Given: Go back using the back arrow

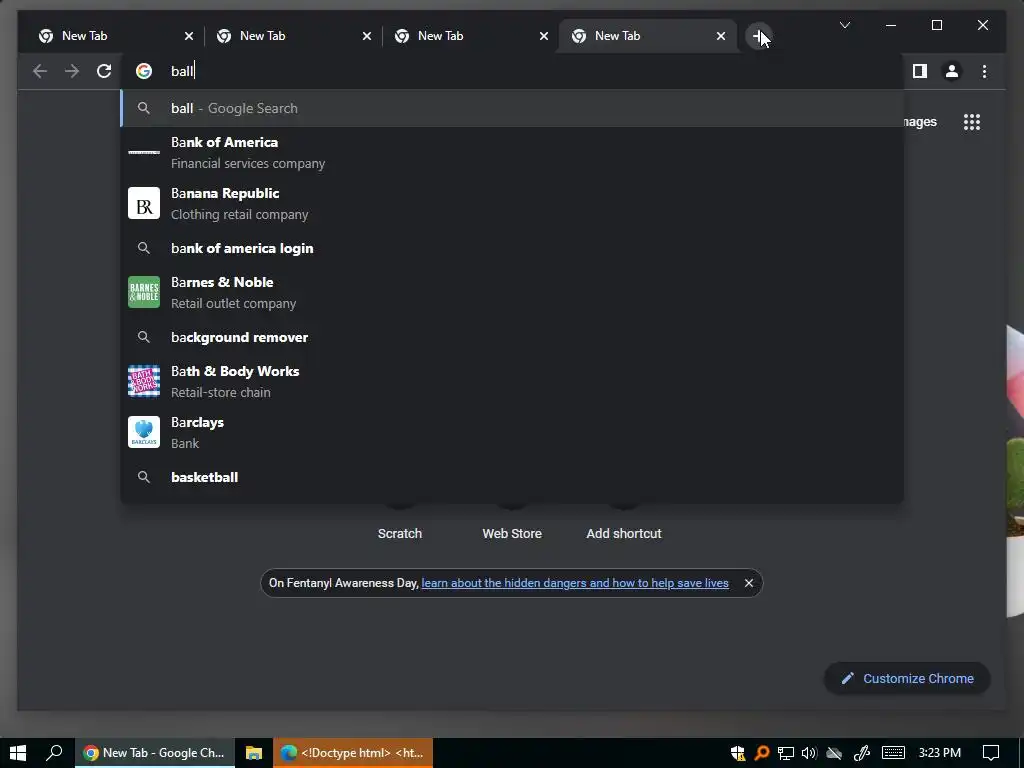Looking at the screenshot, I should coord(40,71).
